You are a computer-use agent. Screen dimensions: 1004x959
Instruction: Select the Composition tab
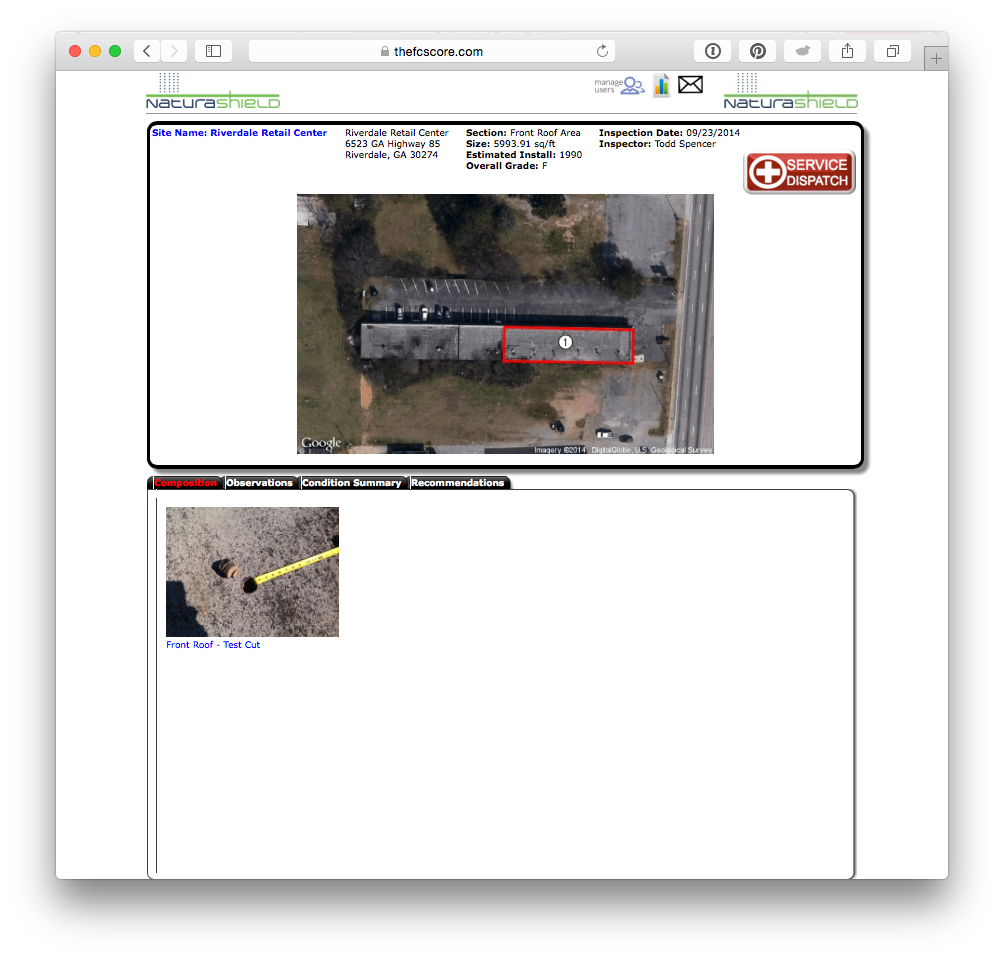186,483
